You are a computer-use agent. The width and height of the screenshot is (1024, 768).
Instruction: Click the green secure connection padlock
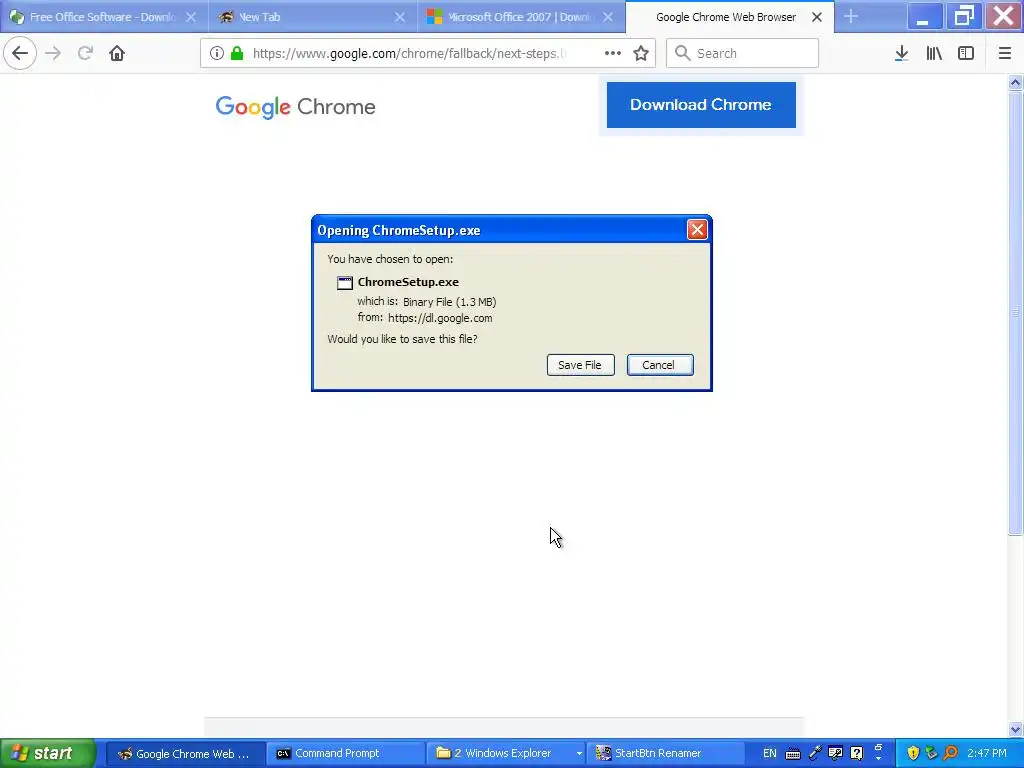(x=237, y=53)
